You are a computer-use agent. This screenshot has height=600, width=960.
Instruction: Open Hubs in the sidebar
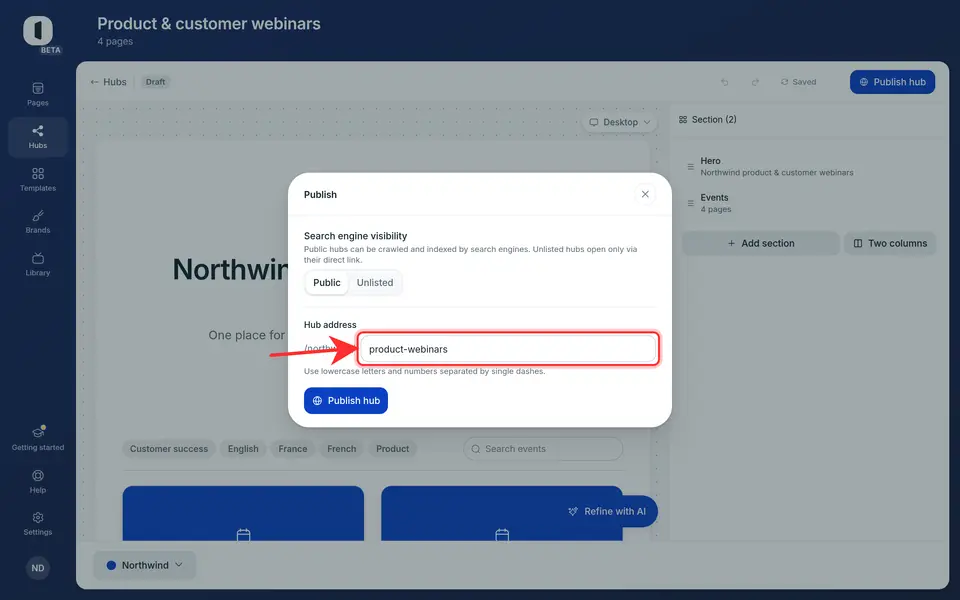coord(38,137)
